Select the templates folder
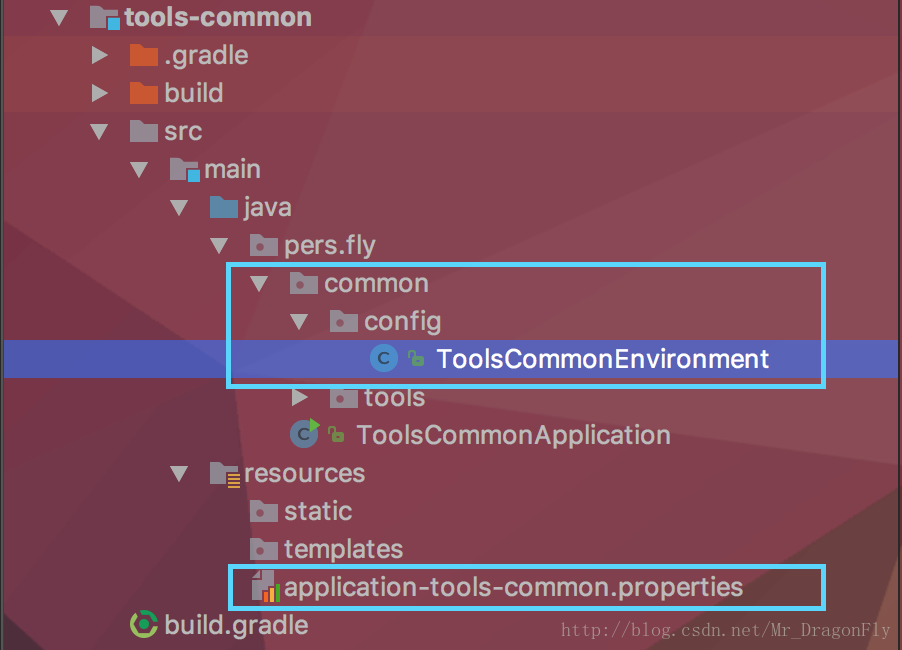 point(343,549)
